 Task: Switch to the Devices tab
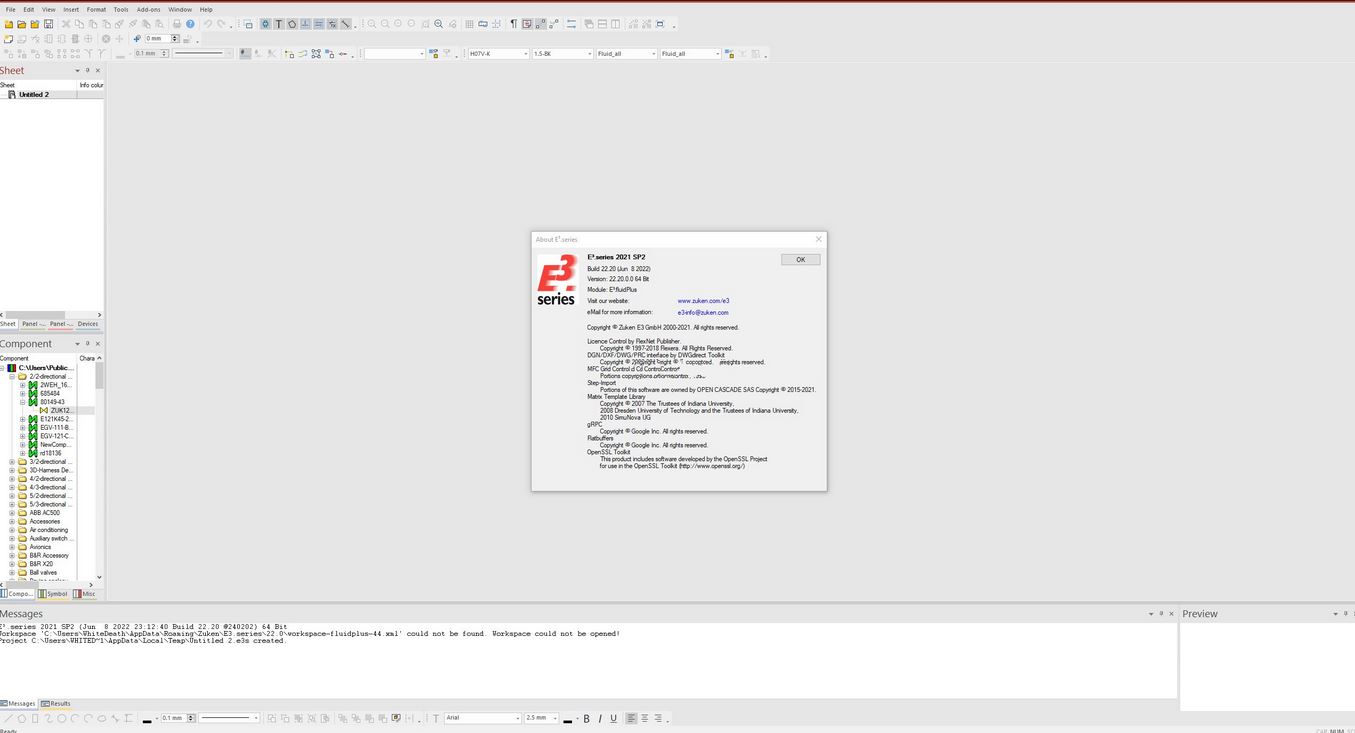point(88,324)
